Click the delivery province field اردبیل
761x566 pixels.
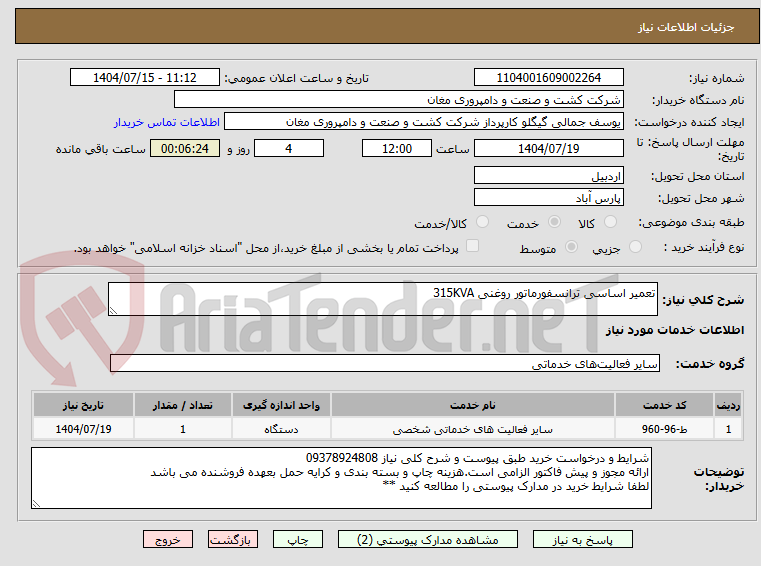(x=548, y=176)
